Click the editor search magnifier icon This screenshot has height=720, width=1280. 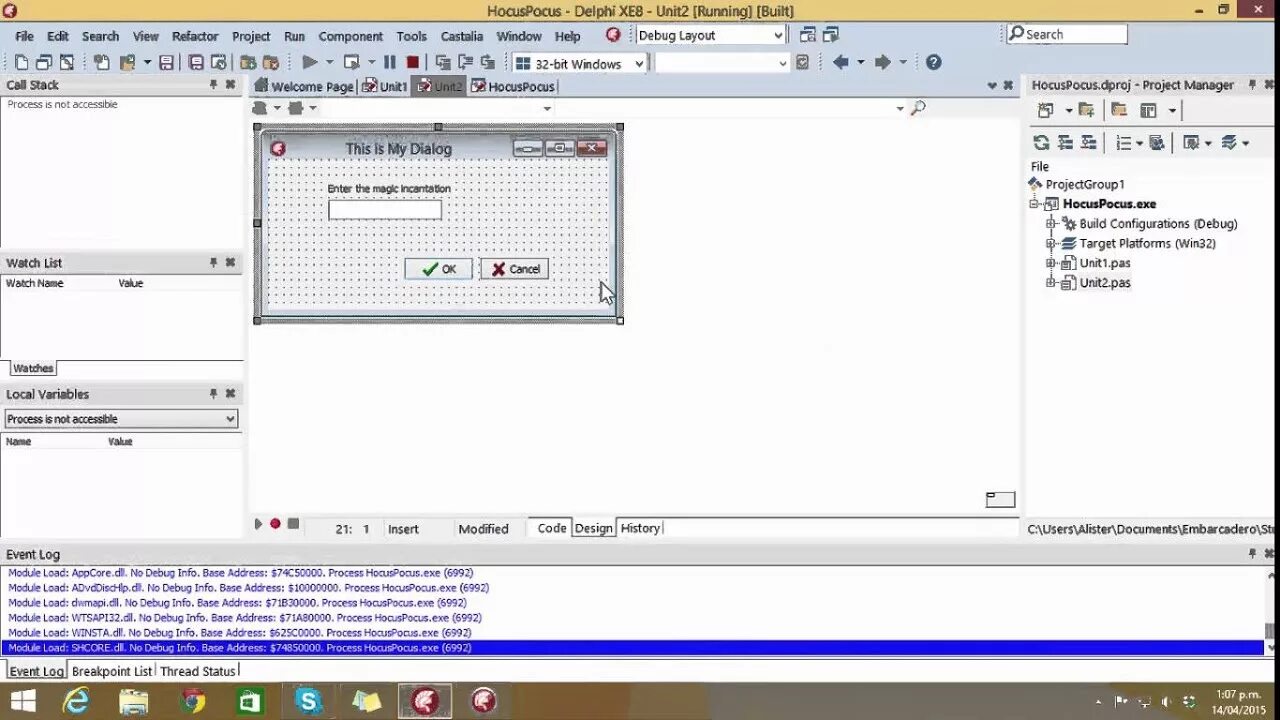[918, 108]
